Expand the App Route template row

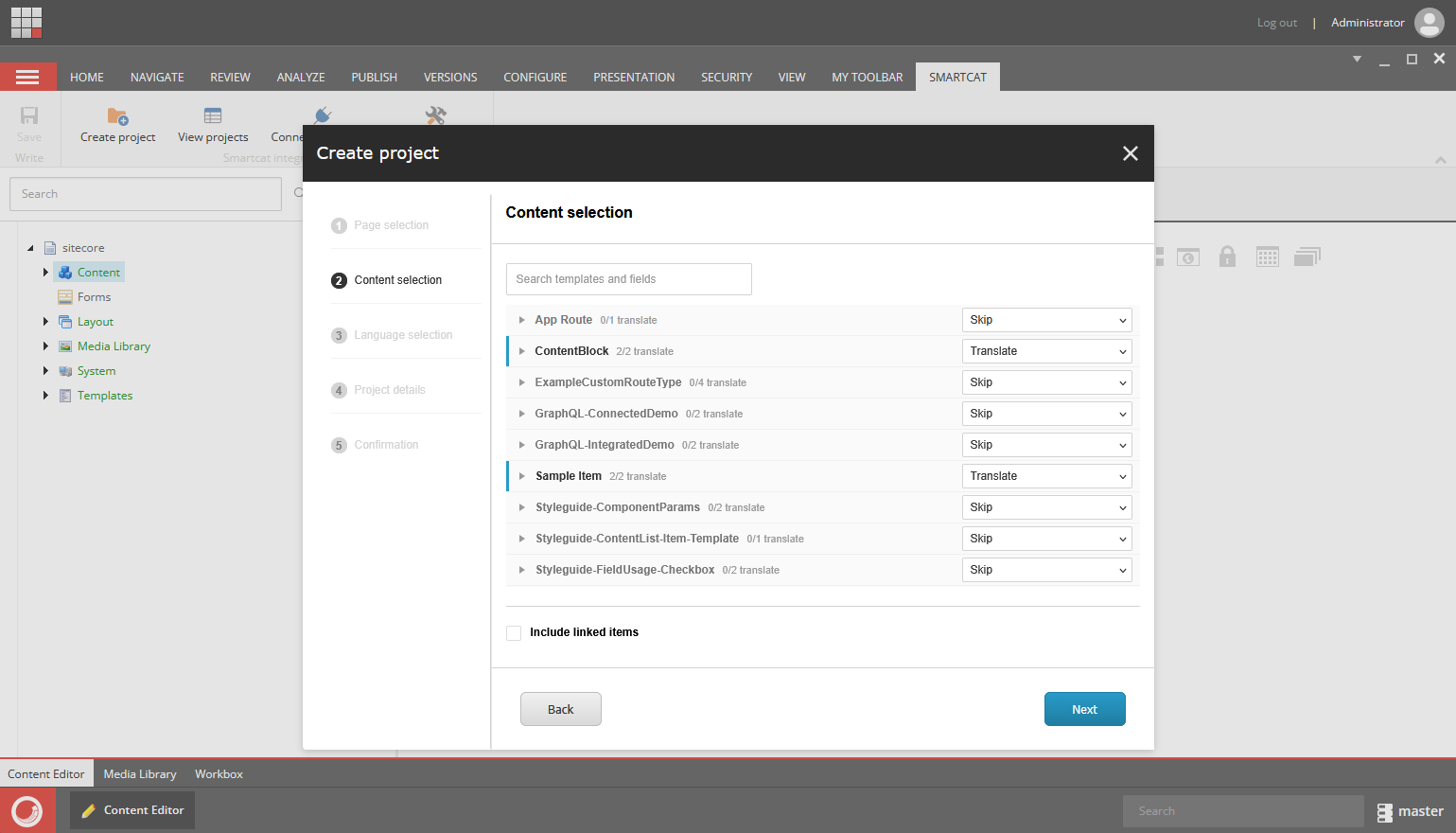tap(521, 320)
